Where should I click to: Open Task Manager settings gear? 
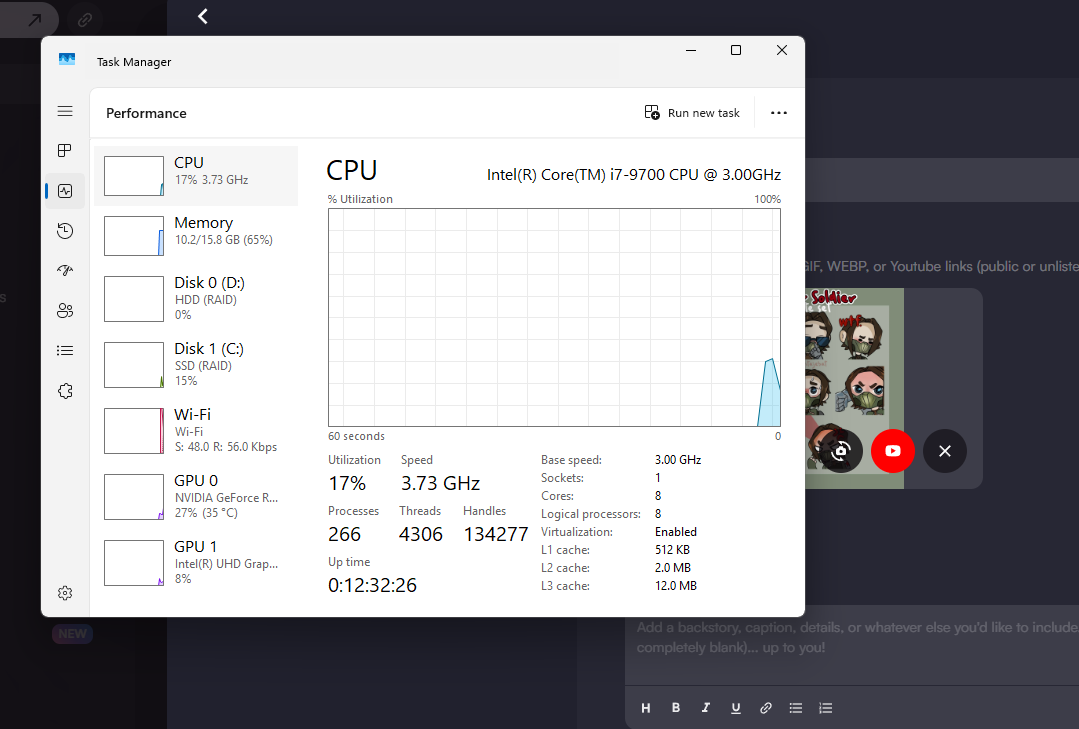click(65, 593)
